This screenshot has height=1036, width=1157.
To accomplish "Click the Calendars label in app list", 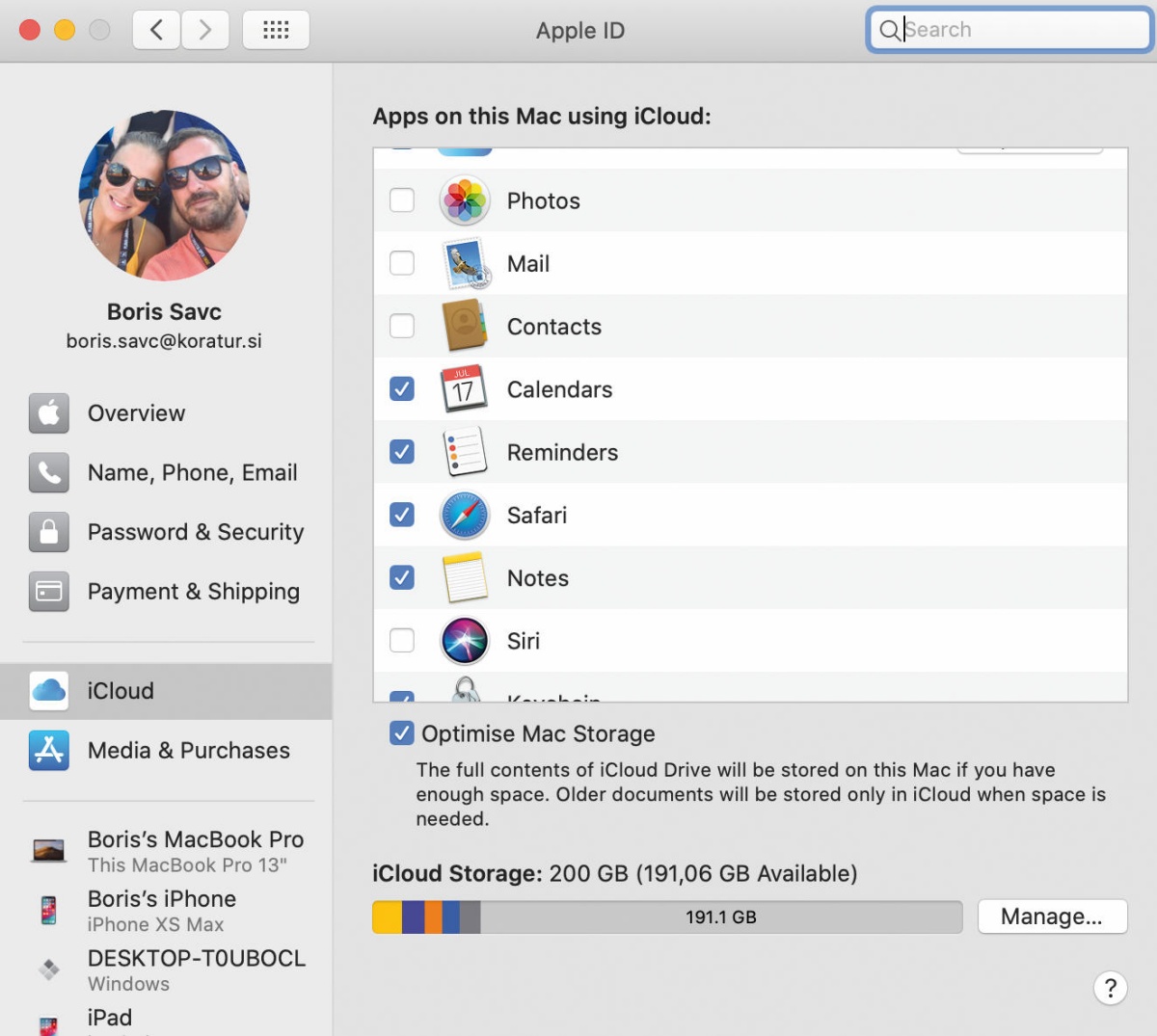I will coord(559,389).
